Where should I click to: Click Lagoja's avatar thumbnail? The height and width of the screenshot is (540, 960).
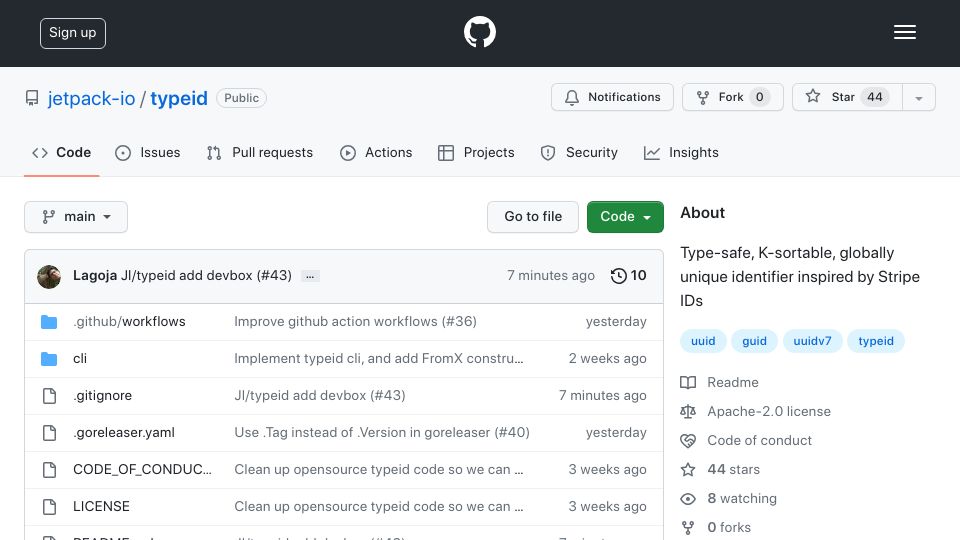[x=49, y=277]
